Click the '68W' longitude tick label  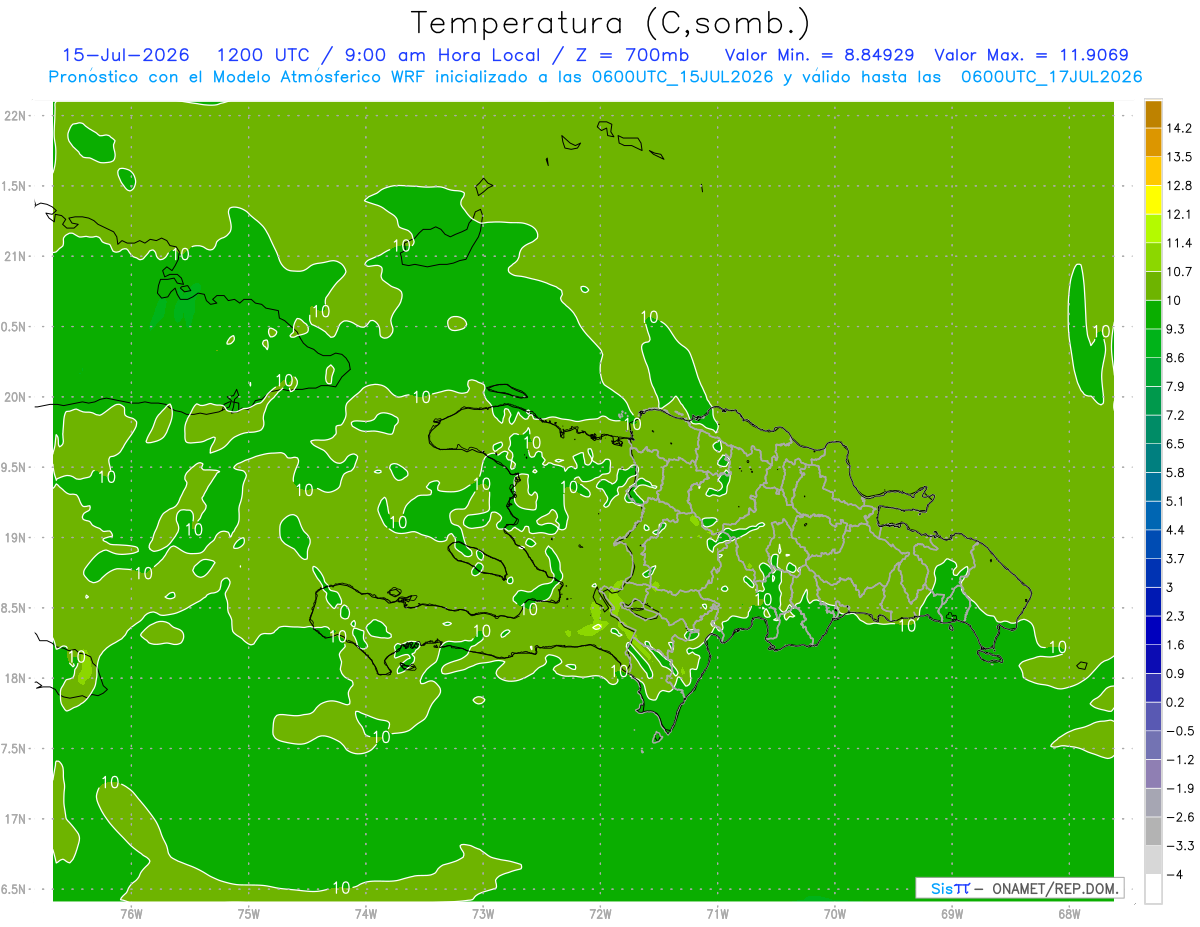(x=1069, y=913)
